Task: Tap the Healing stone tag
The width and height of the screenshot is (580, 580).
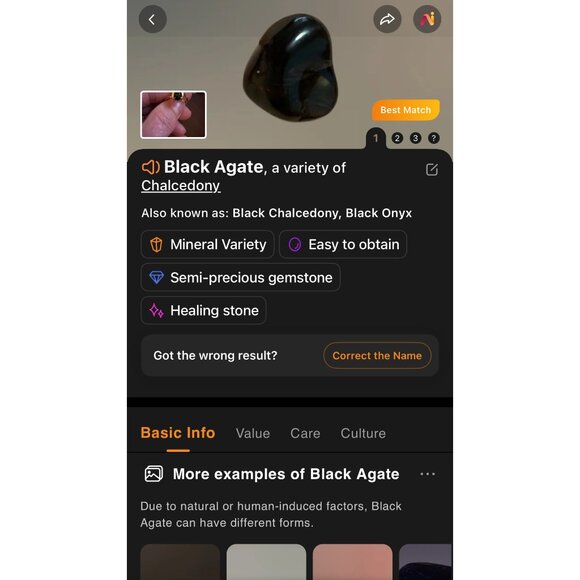Action: [203, 310]
